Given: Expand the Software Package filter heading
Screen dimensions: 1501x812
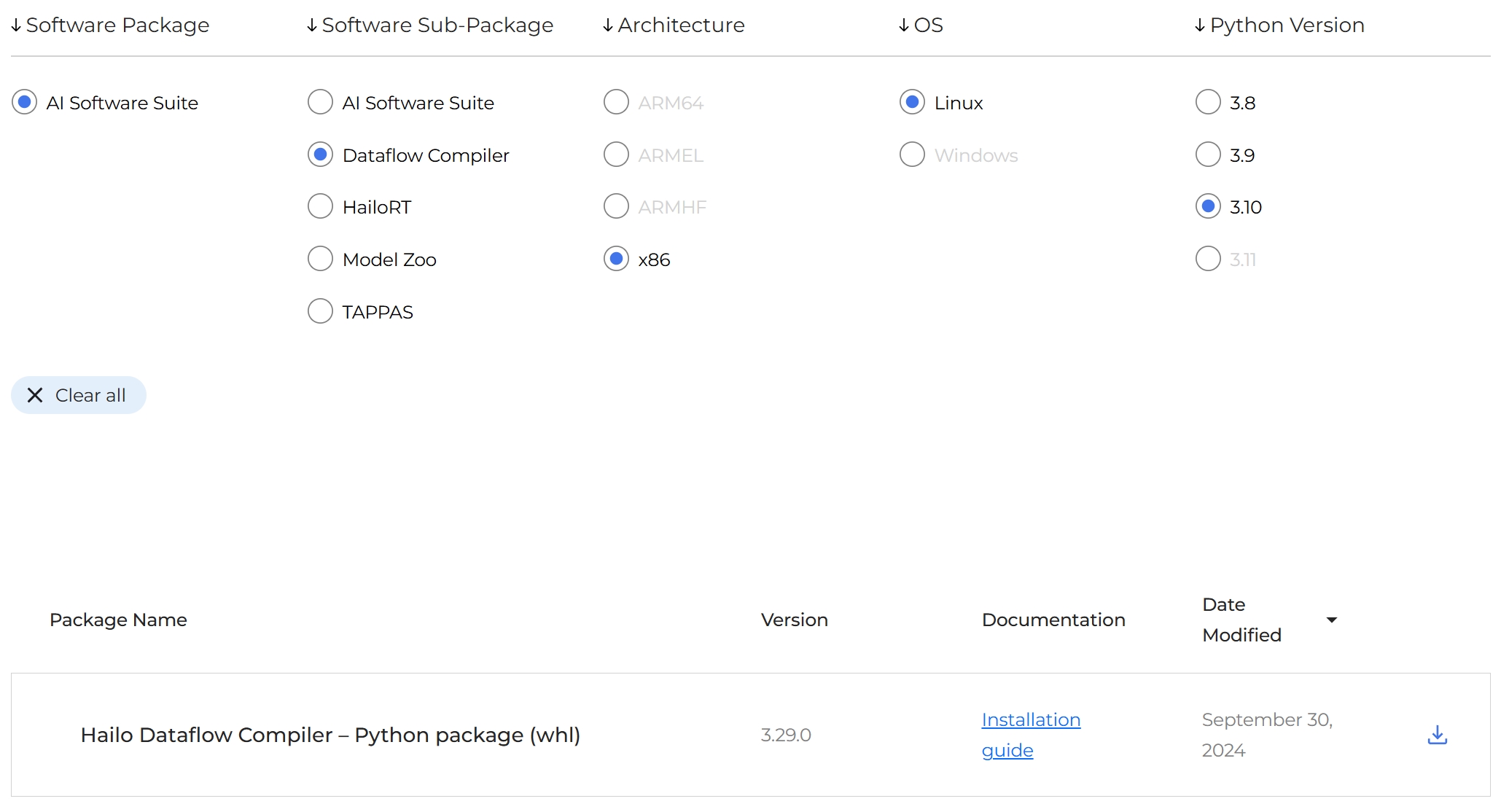Looking at the screenshot, I should 110,25.
